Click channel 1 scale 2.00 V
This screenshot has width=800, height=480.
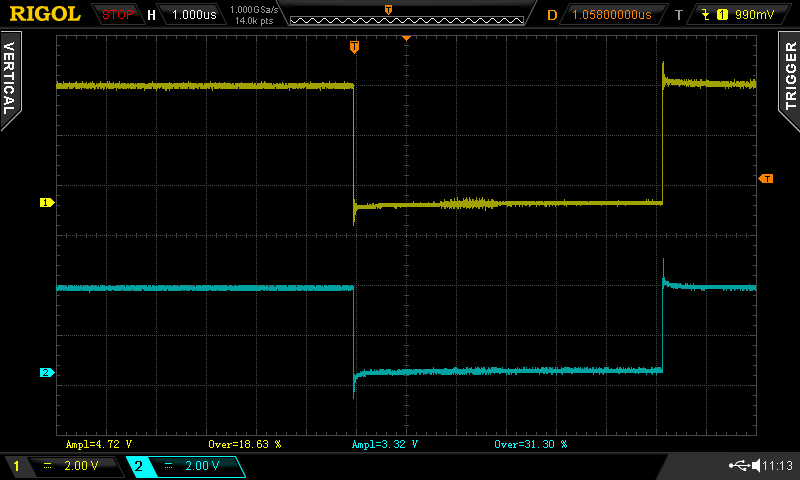tap(81, 466)
